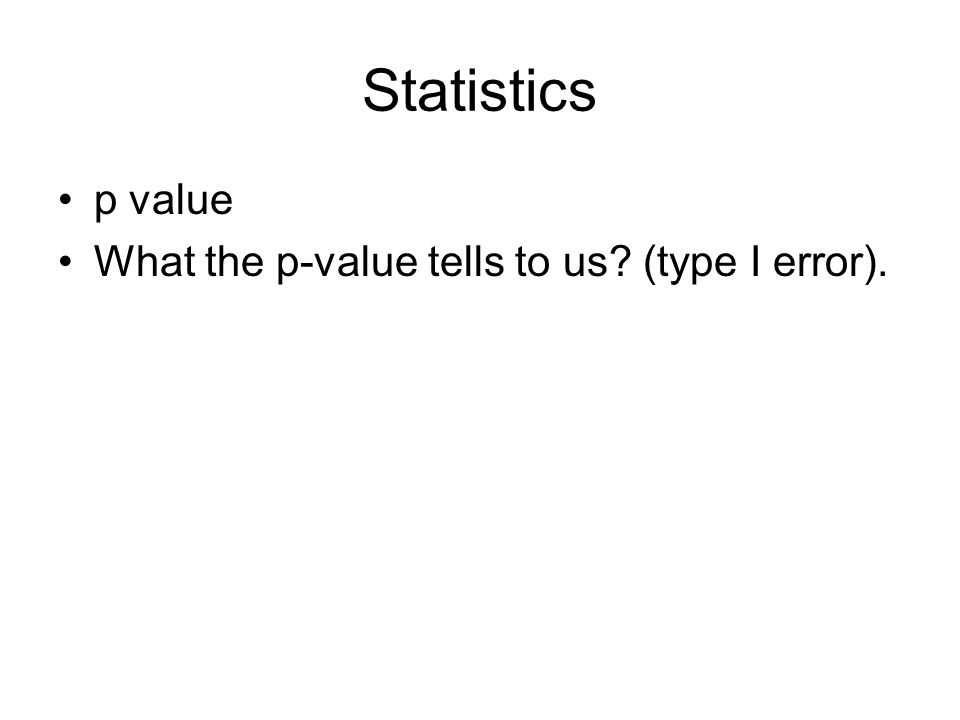Click the word "type" in parentheses

(696, 264)
